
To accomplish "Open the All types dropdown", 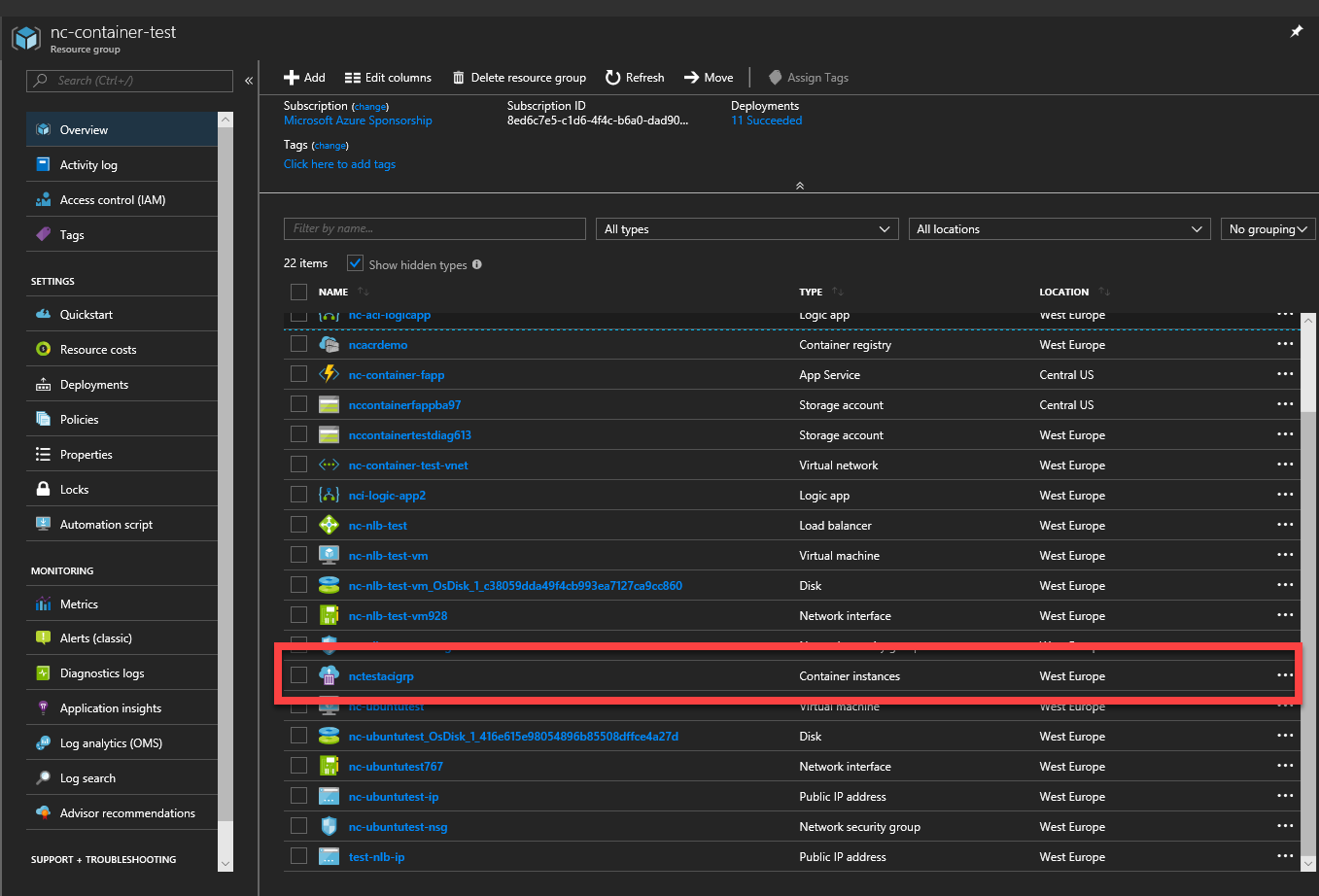I will [x=747, y=229].
